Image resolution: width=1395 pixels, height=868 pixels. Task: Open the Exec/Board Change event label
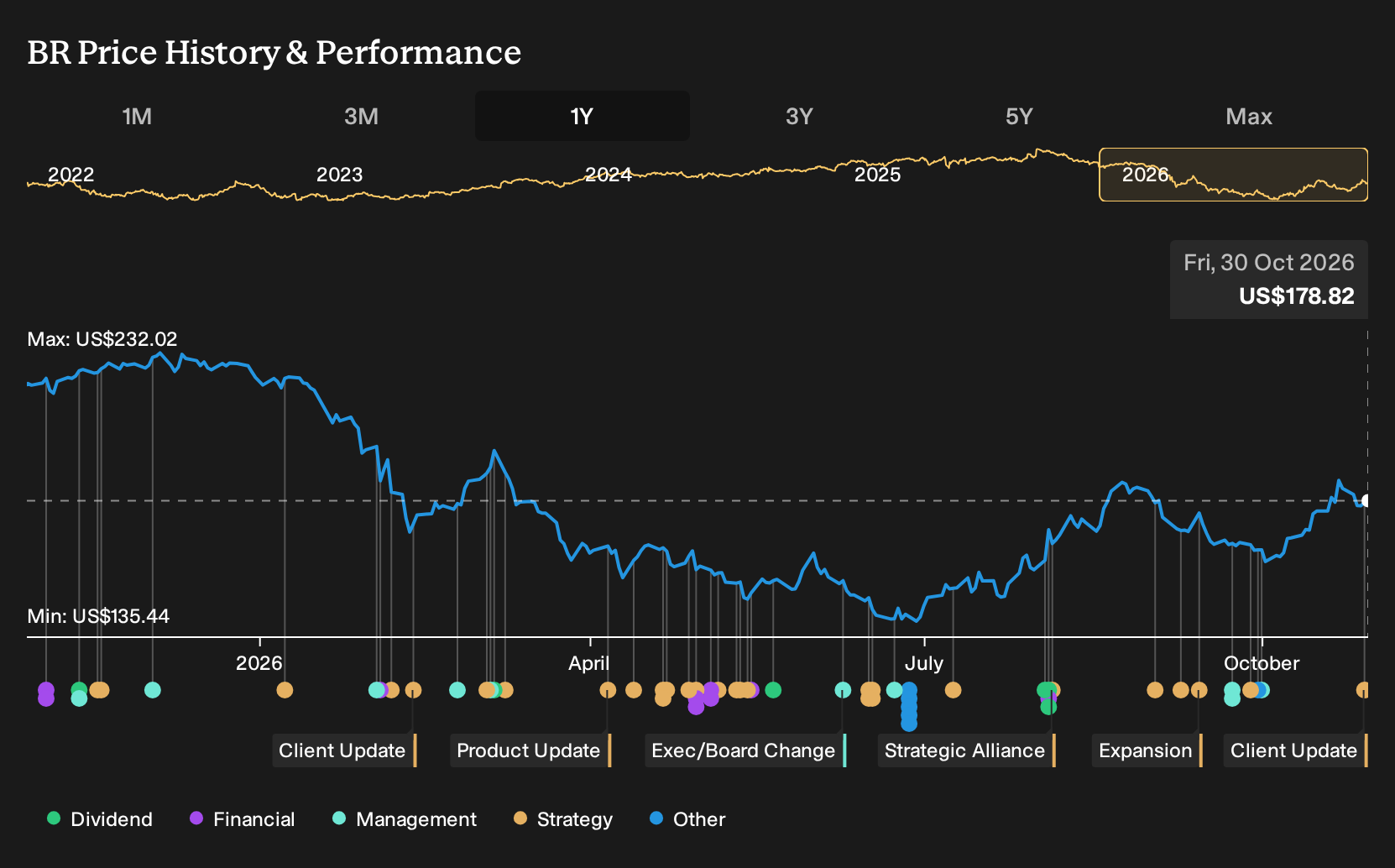745,750
